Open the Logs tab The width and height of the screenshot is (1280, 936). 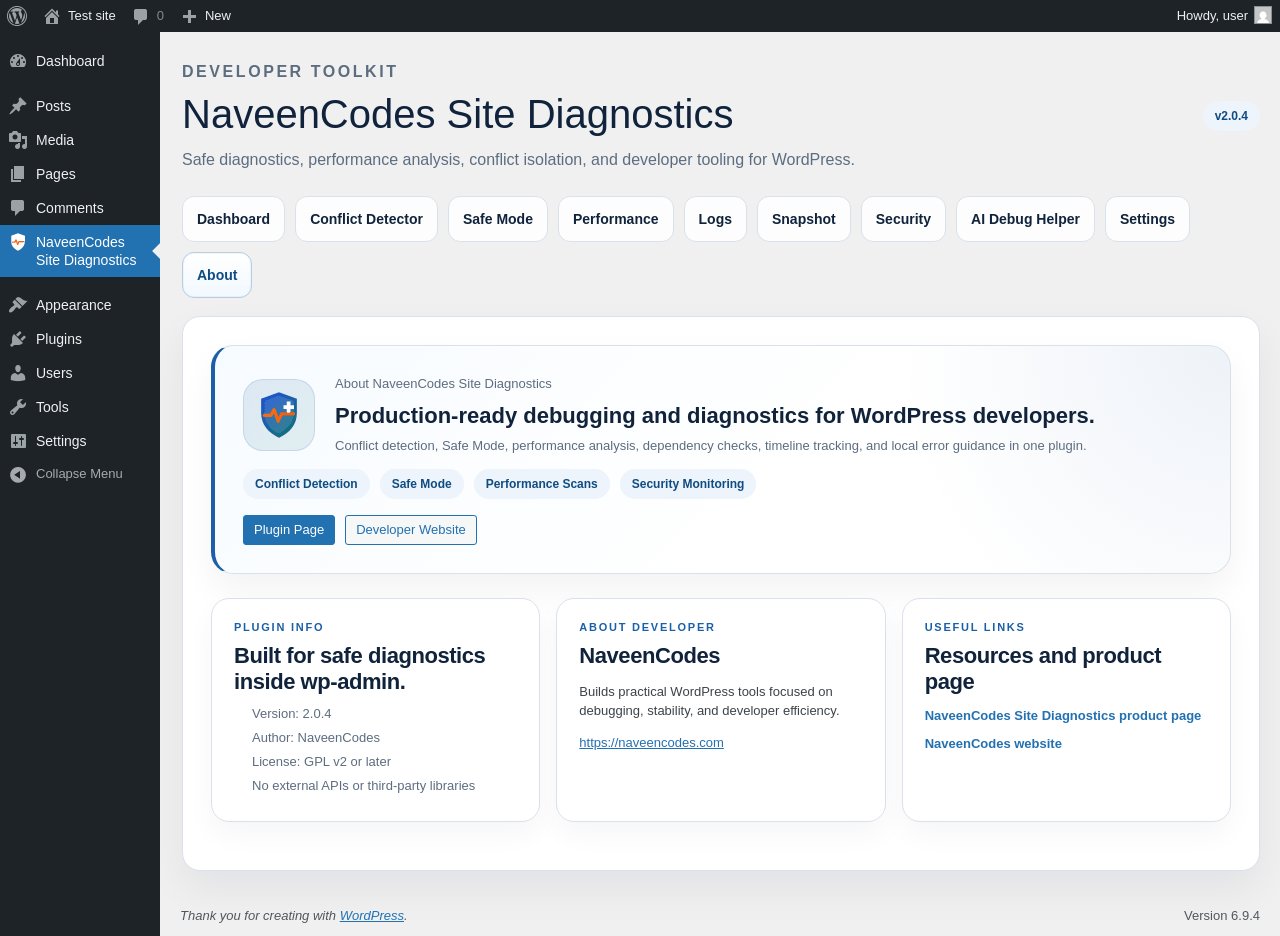715,219
